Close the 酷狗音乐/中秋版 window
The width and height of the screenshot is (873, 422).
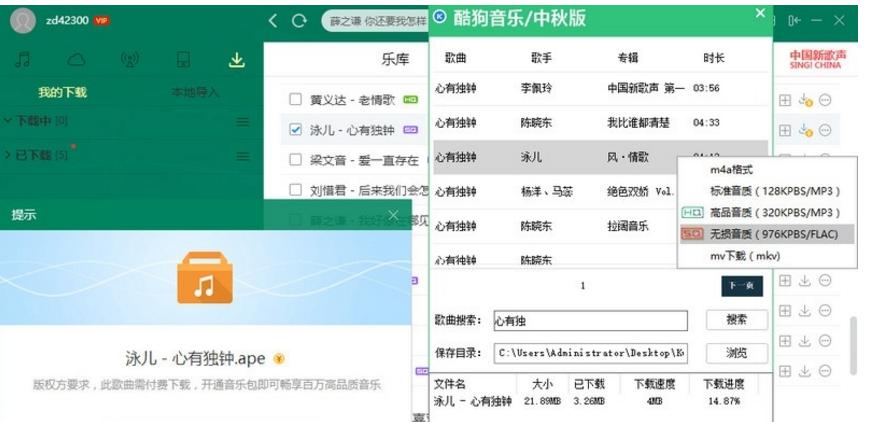pyautogui.click(x=761, y=14)
